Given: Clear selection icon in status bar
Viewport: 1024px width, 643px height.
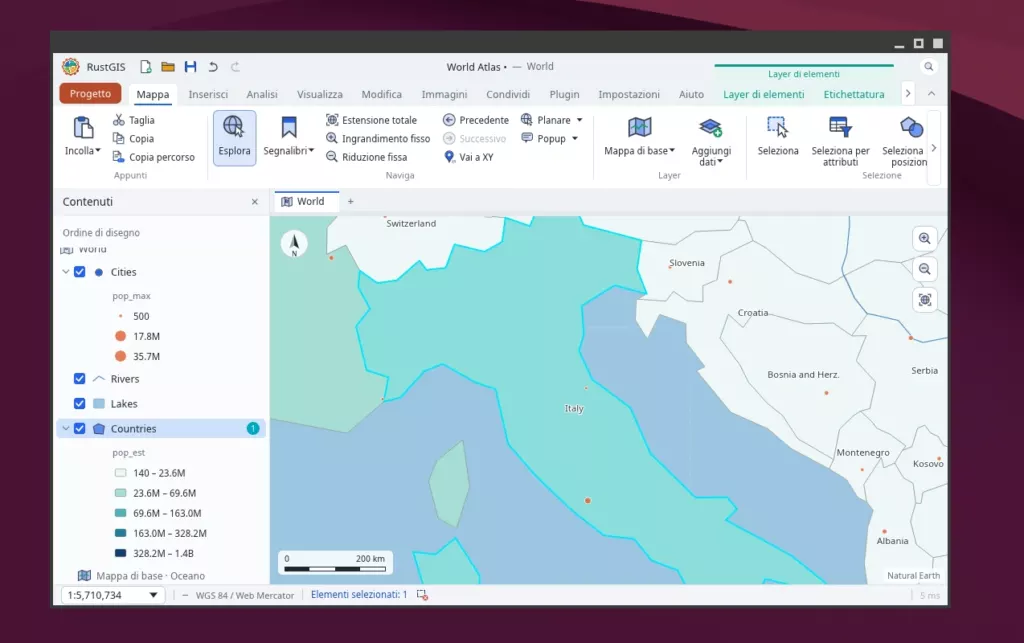Looking at the screenshot, I should (423, 595).
